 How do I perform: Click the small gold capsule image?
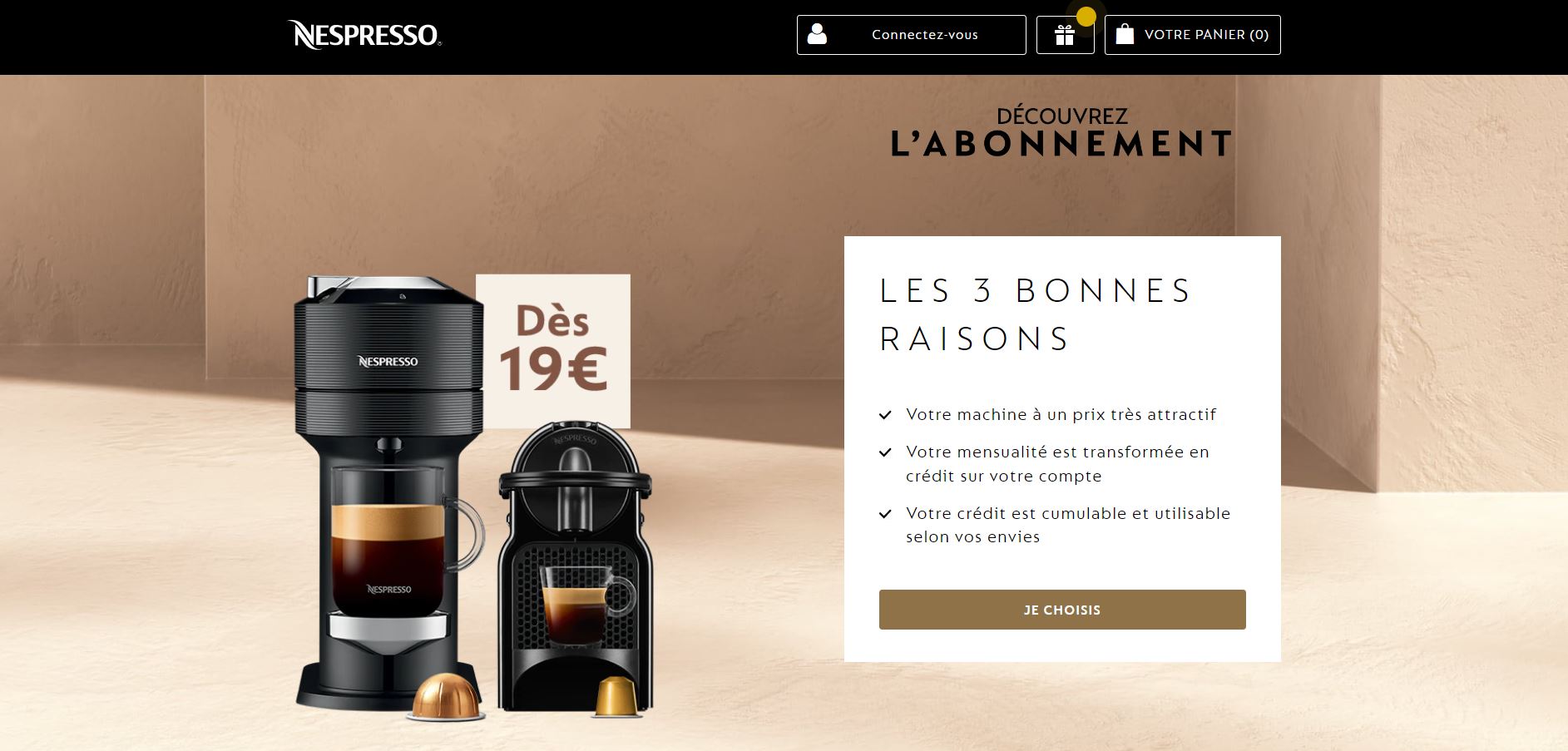[x=615, y=697]
